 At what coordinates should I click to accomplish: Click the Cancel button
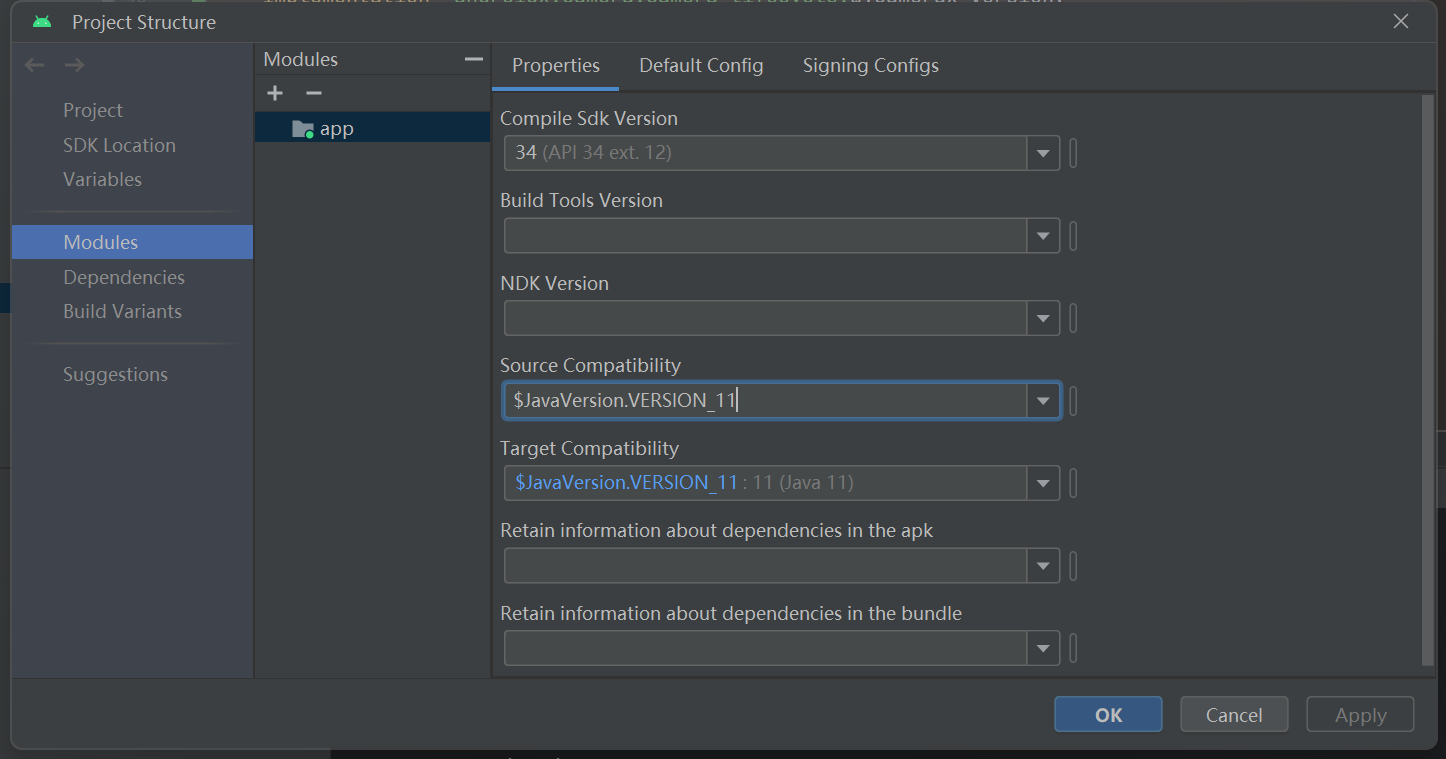point(1233,715)
